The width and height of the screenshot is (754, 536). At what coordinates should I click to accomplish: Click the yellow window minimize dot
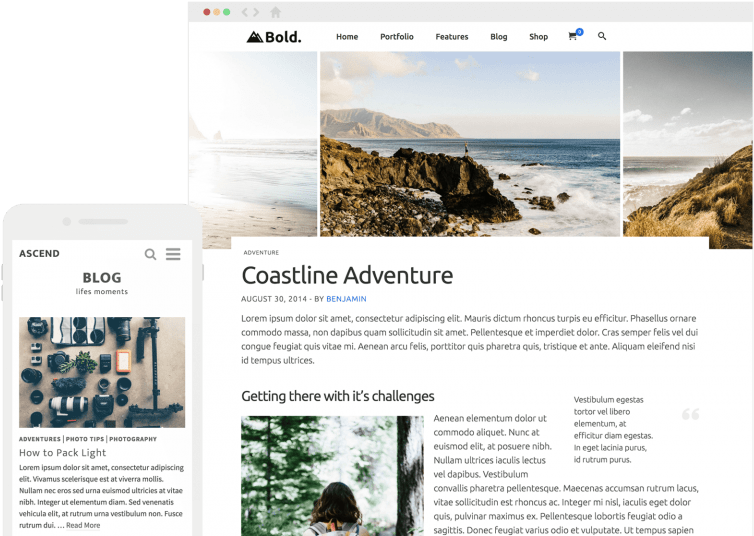[x=217, y=12]
